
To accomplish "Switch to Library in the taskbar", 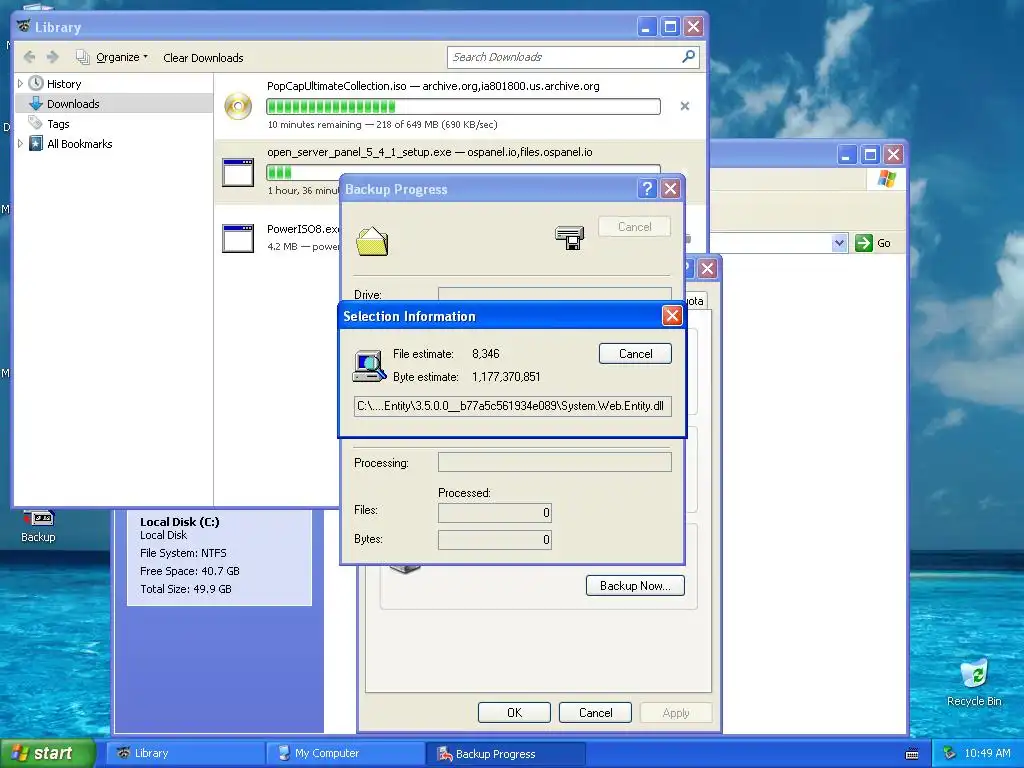I will 185,754.
